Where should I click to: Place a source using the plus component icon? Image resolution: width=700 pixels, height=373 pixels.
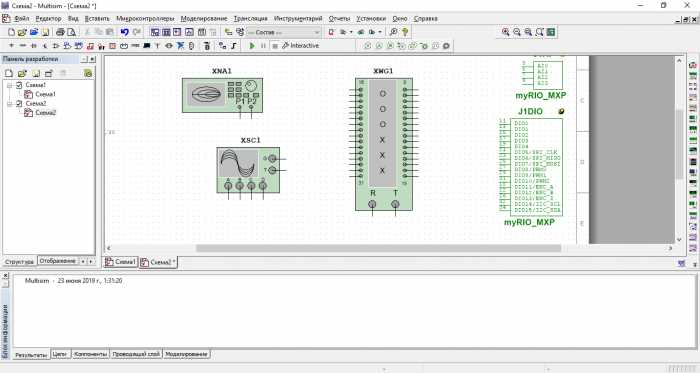[x=11, y=46]
